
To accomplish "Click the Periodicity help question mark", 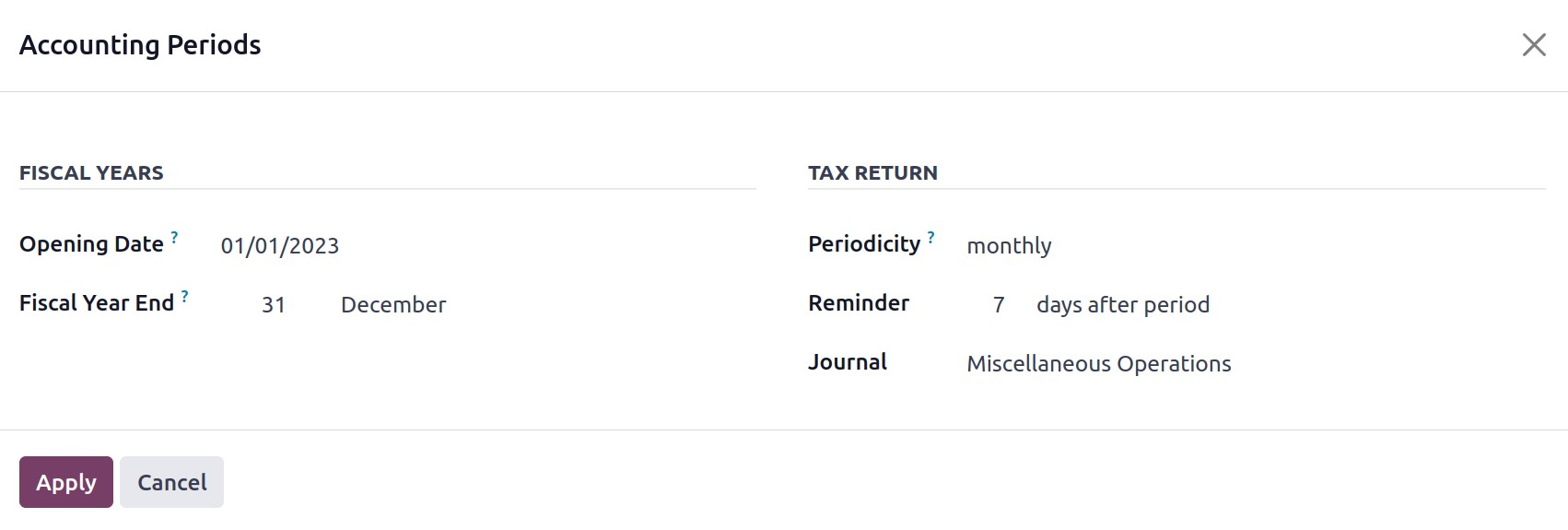I will (x=930, y=238).
